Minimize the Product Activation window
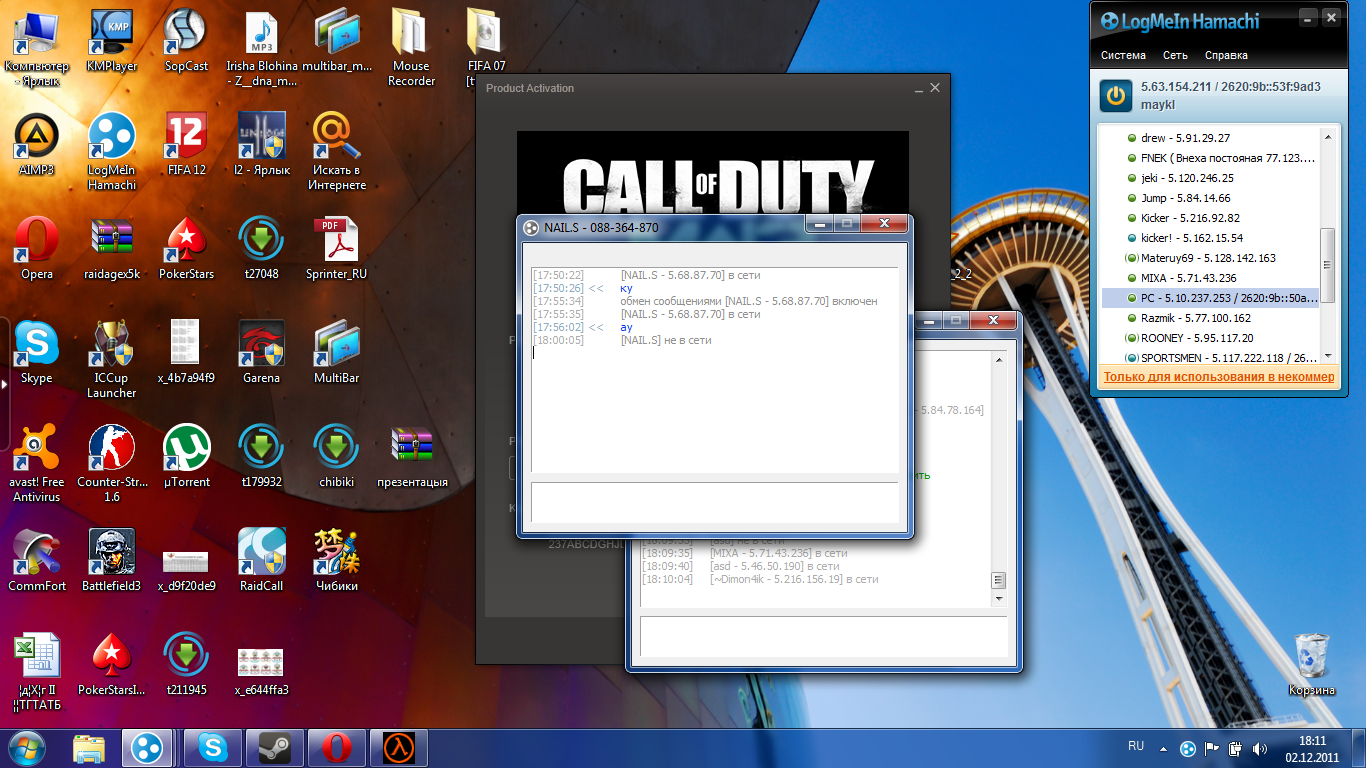1366x768 pixels. pyautogui.click(x=917, y=88)
